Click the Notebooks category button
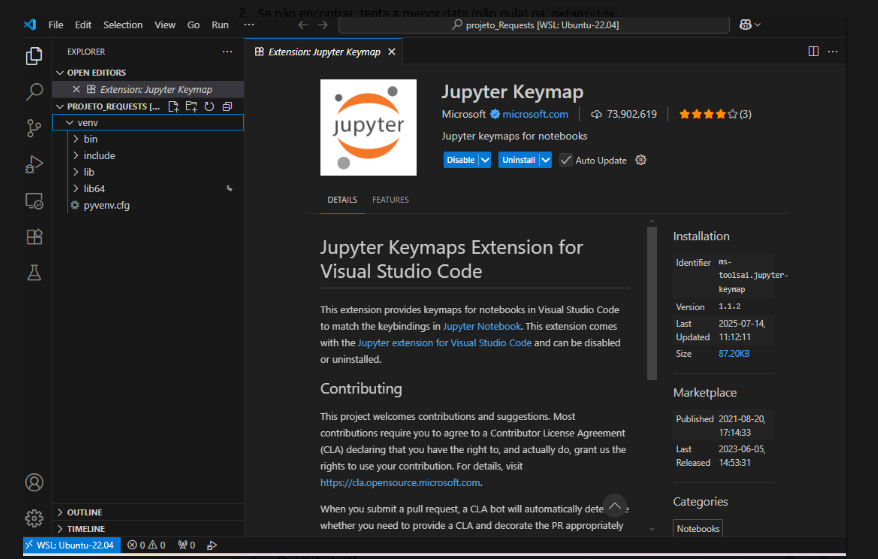This screenshot has height=559, width=878. (698, 529)
